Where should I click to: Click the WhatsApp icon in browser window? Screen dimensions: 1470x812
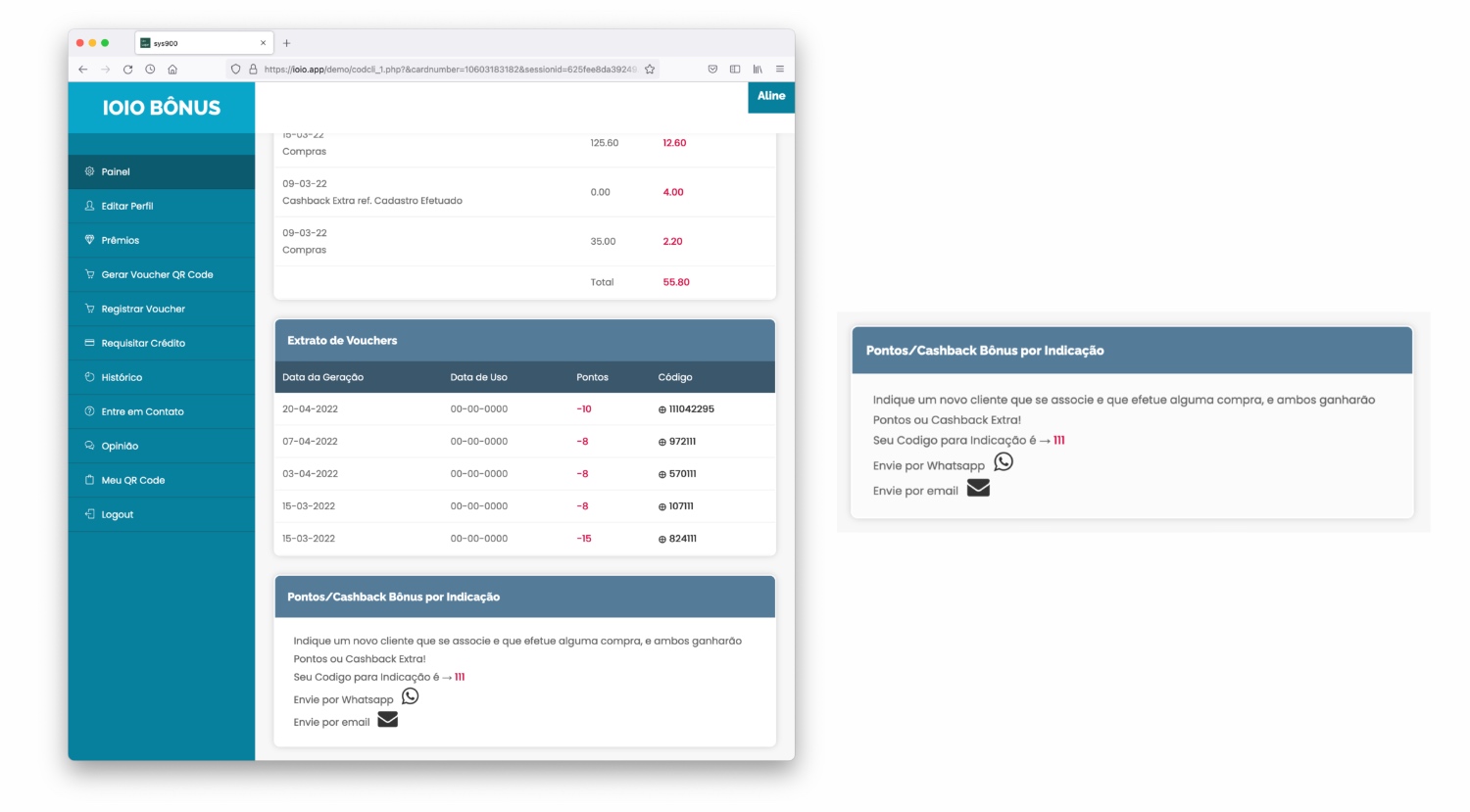coord(410,696)
